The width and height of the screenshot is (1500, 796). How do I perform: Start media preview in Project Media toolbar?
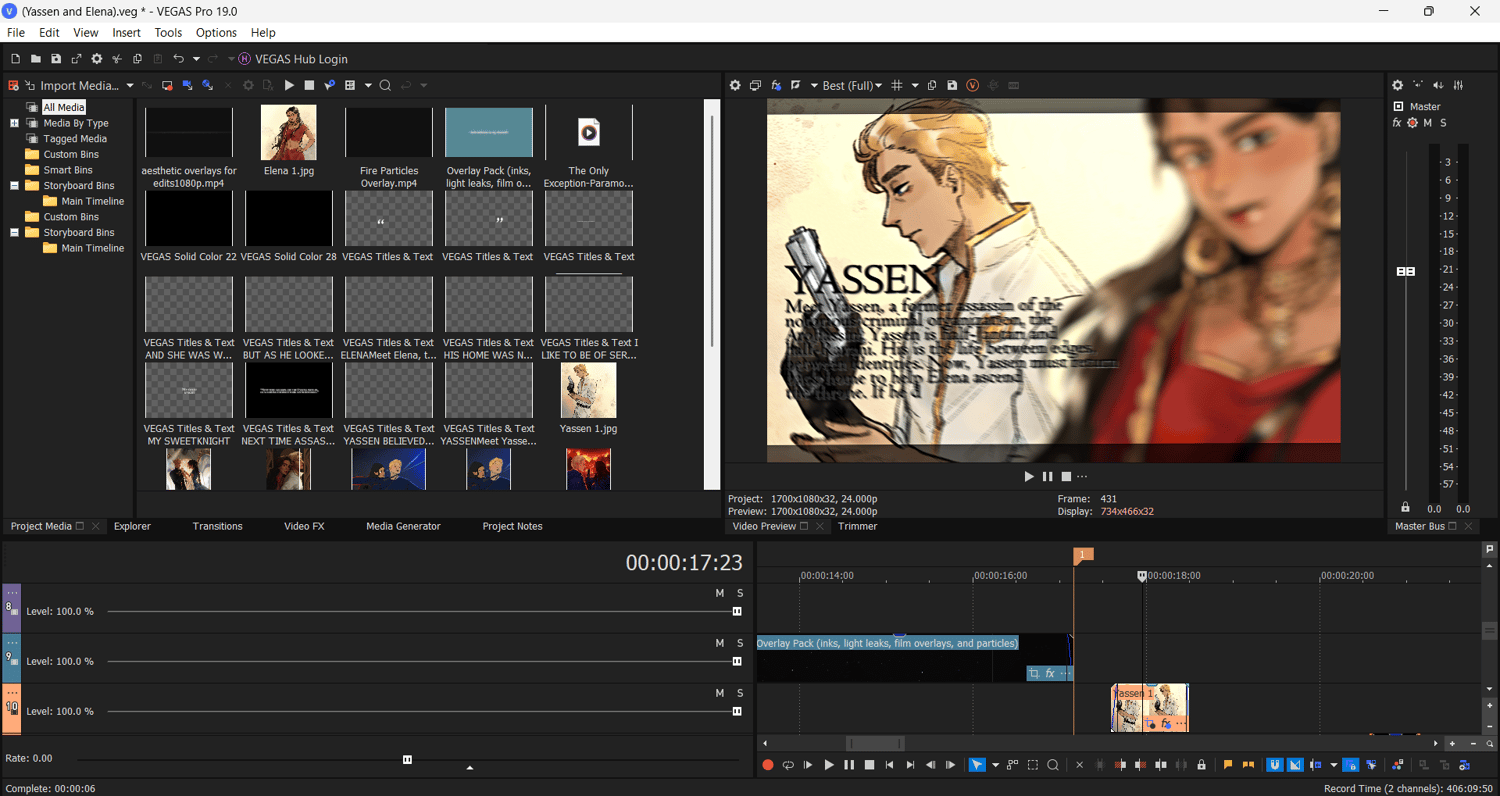coord(289,86)
